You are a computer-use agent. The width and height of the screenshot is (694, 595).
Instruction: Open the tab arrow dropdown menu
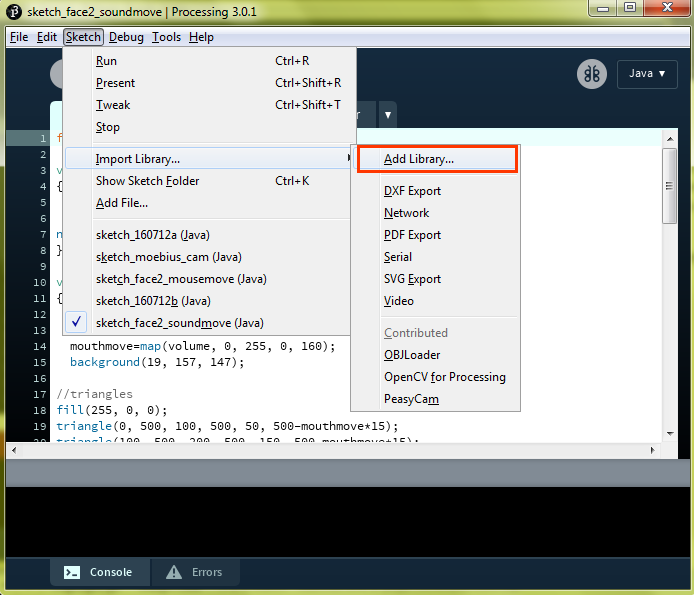point(388,115)
